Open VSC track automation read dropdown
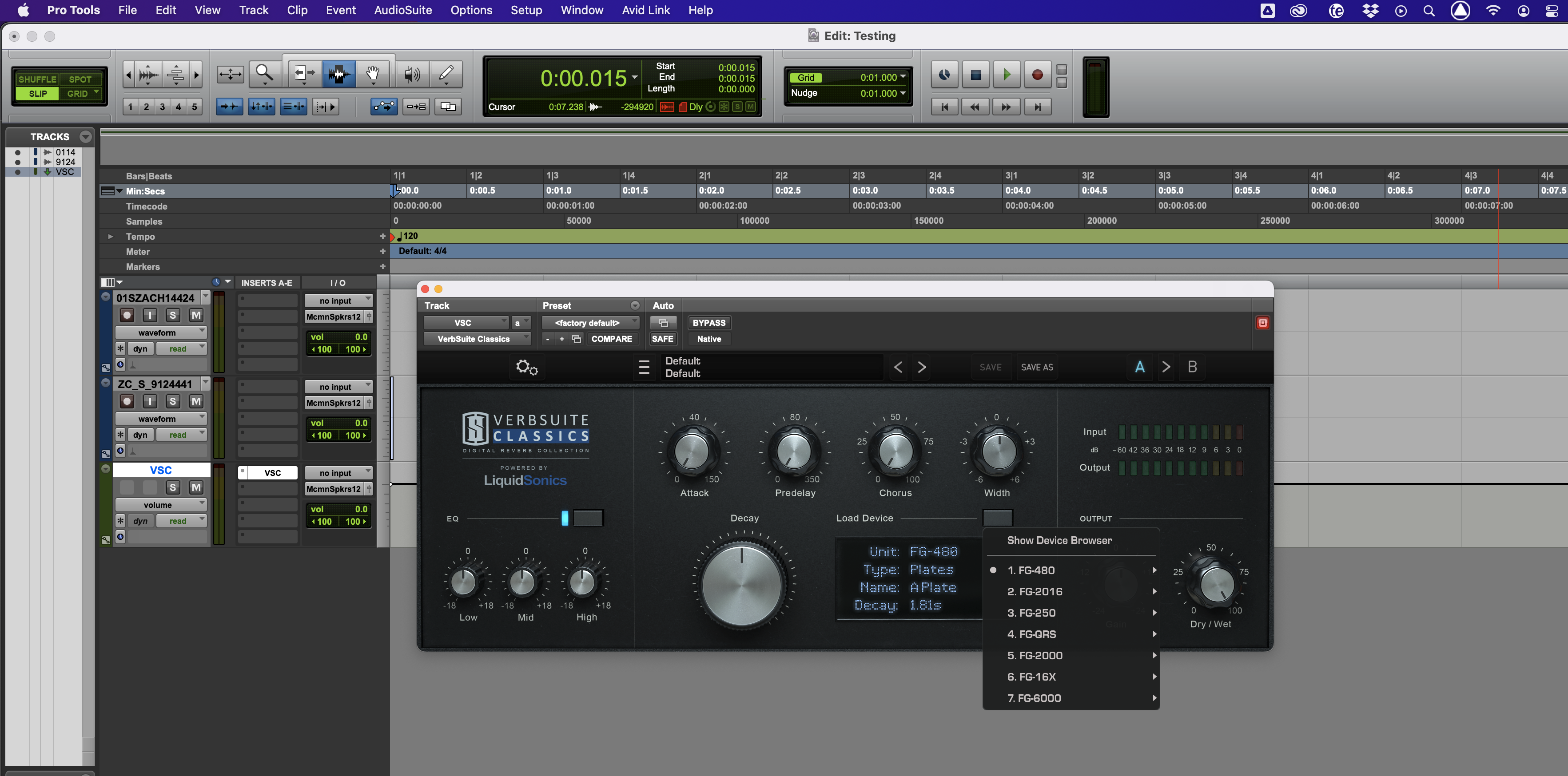Image resolution: width=1568 pixels, height=776 pixels. (x=181, y=521)
